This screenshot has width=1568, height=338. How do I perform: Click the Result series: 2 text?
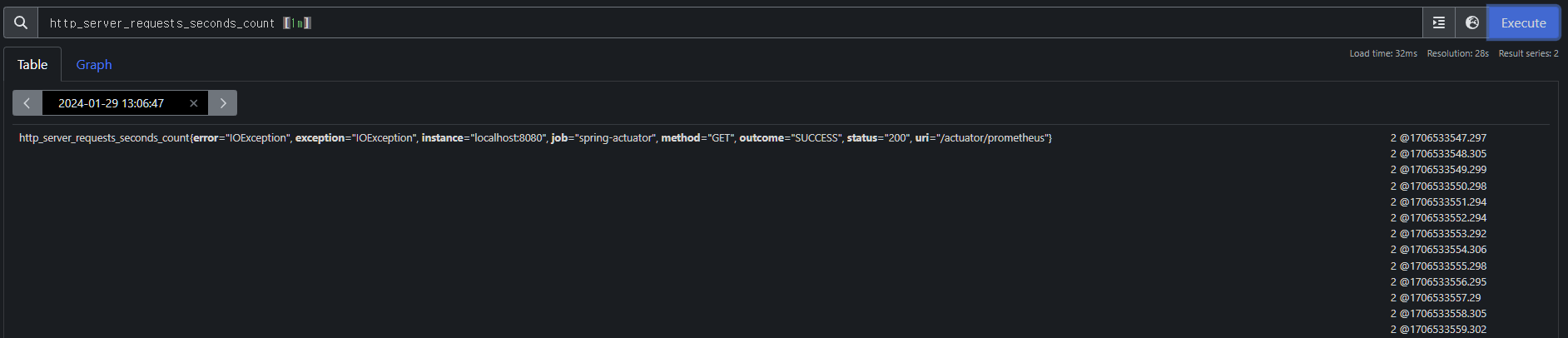tap(1528, 53)
